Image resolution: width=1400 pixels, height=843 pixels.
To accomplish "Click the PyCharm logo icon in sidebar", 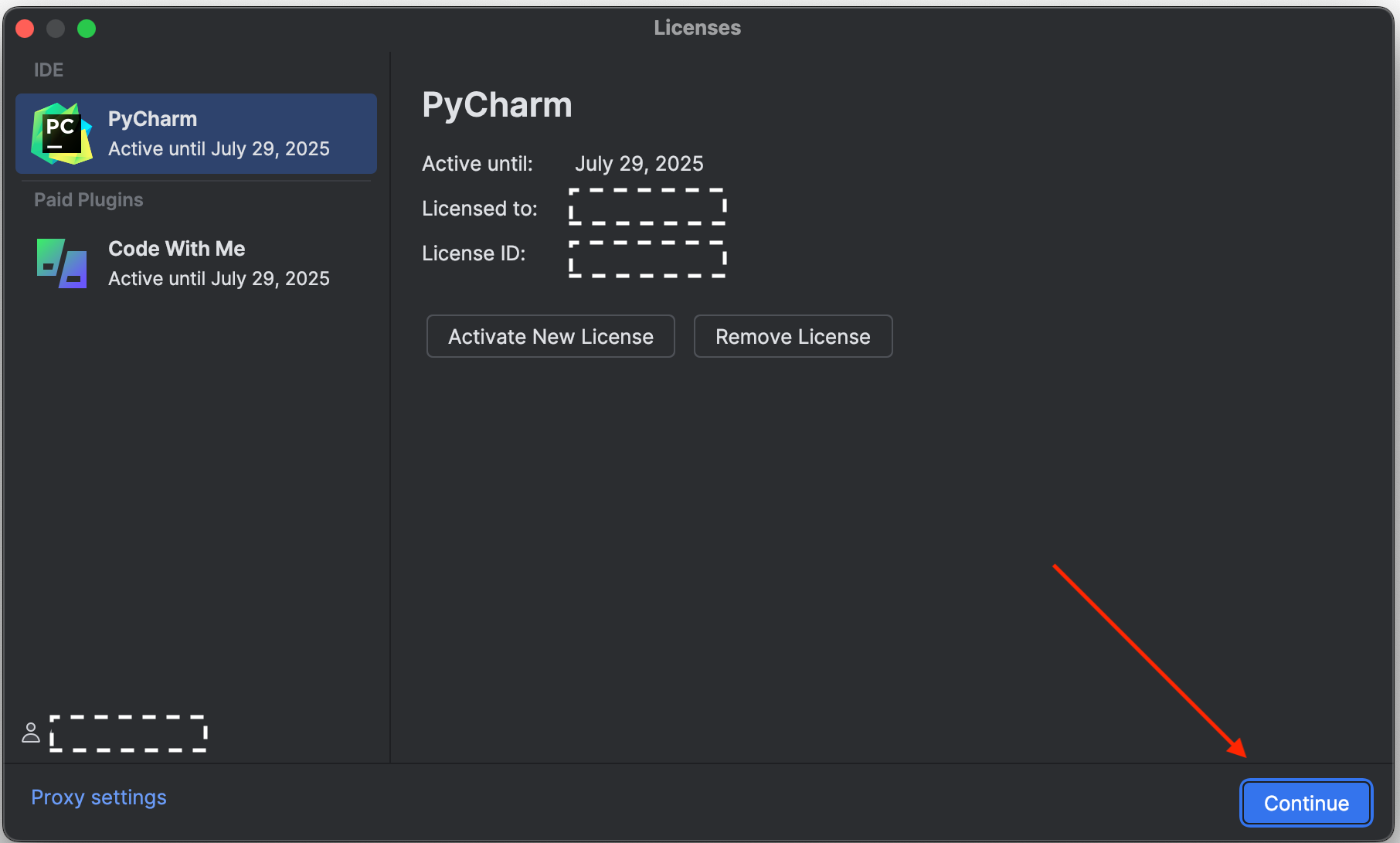I will pos(62,134).
